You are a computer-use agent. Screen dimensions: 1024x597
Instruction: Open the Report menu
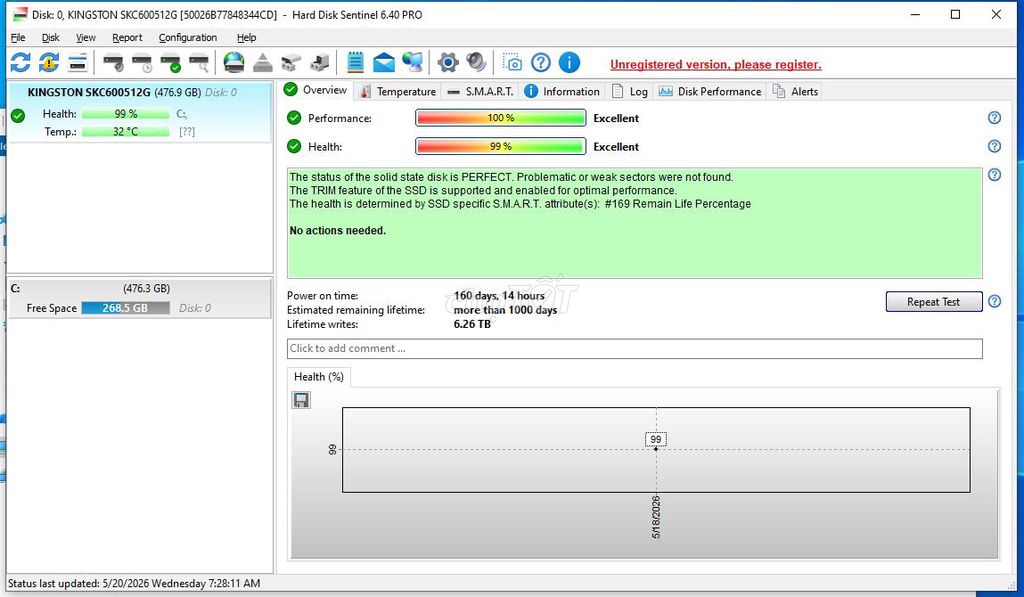pos(127,37)
